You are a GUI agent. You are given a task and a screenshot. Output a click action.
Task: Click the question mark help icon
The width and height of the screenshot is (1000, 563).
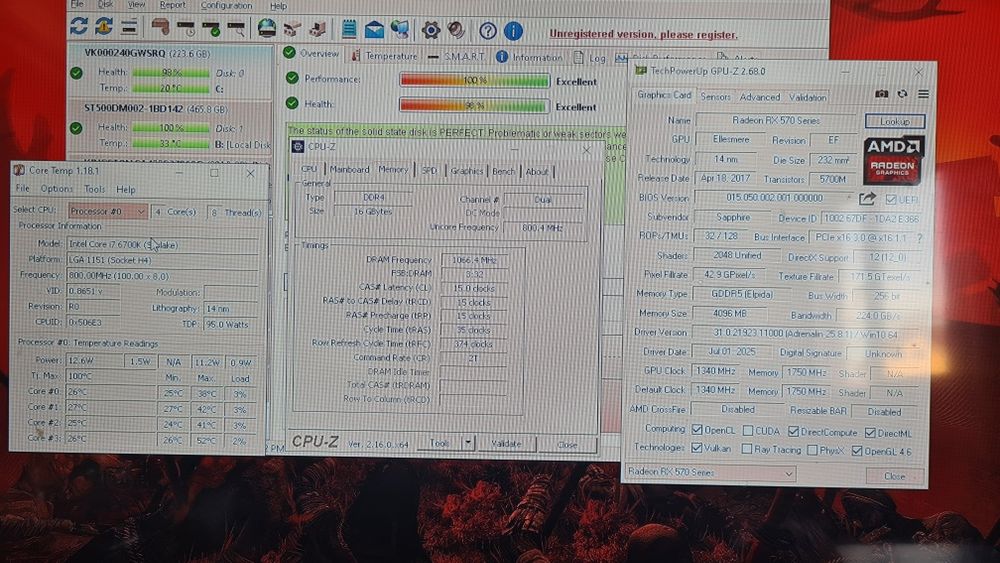pyautogui.click(x=488, y=30)
